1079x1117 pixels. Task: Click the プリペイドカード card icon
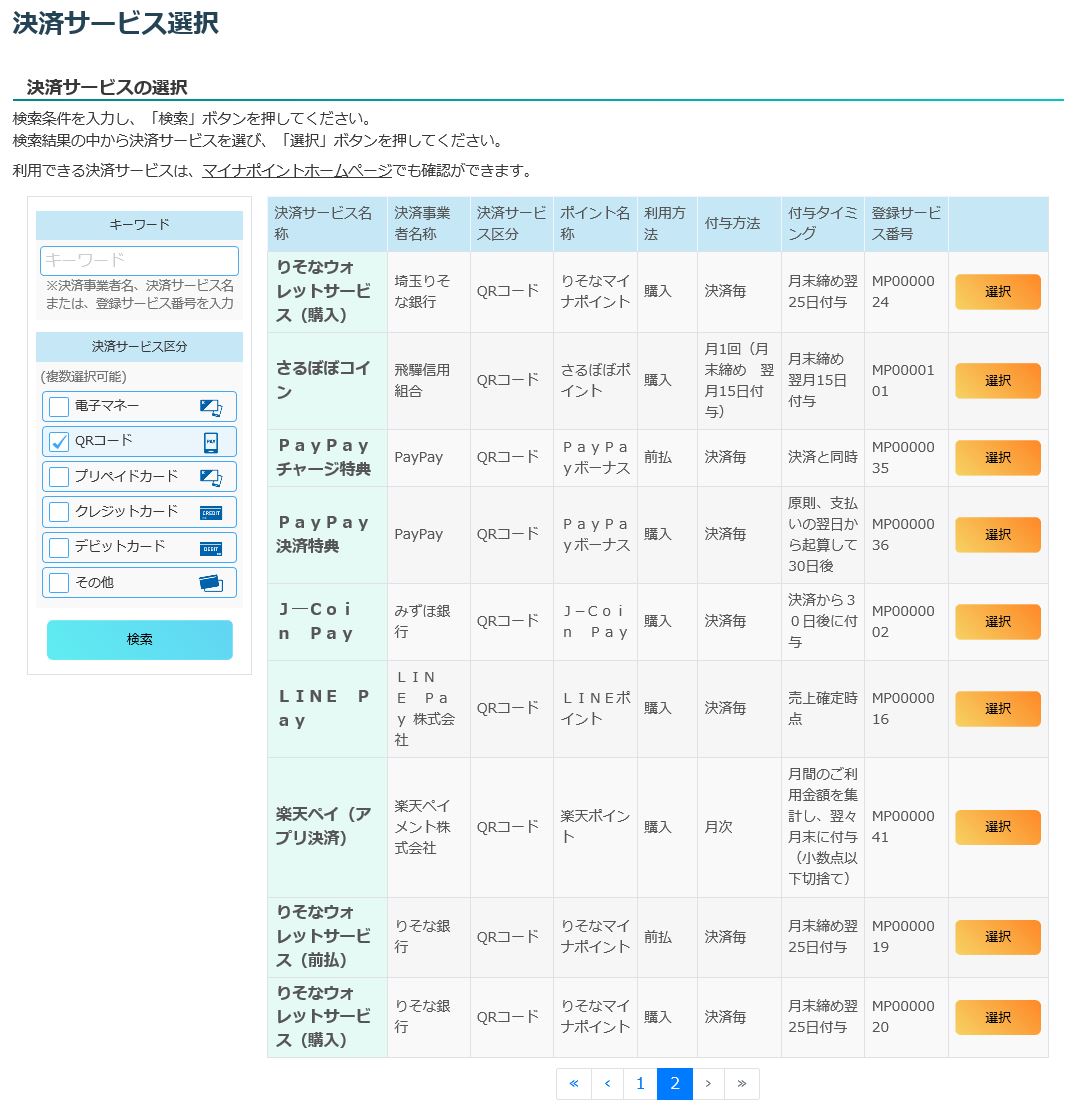pyautogui.click(x=211, y=477)
